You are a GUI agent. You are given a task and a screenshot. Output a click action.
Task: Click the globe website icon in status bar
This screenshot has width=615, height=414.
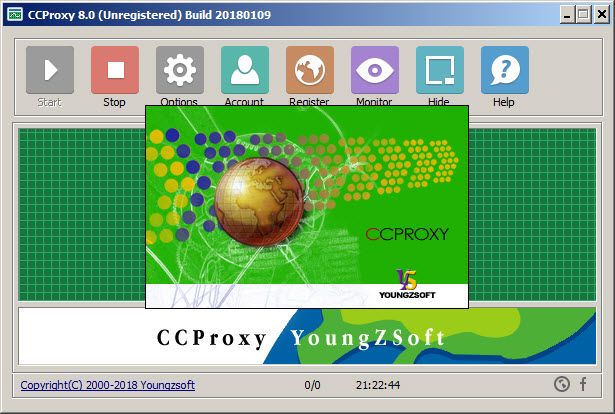point(562,384)
